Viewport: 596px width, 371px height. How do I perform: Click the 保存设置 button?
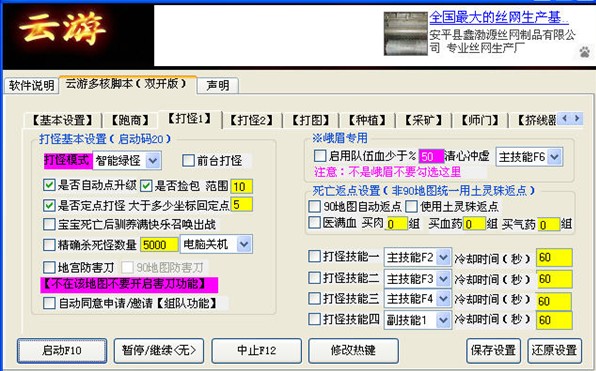tap(493, 350)
